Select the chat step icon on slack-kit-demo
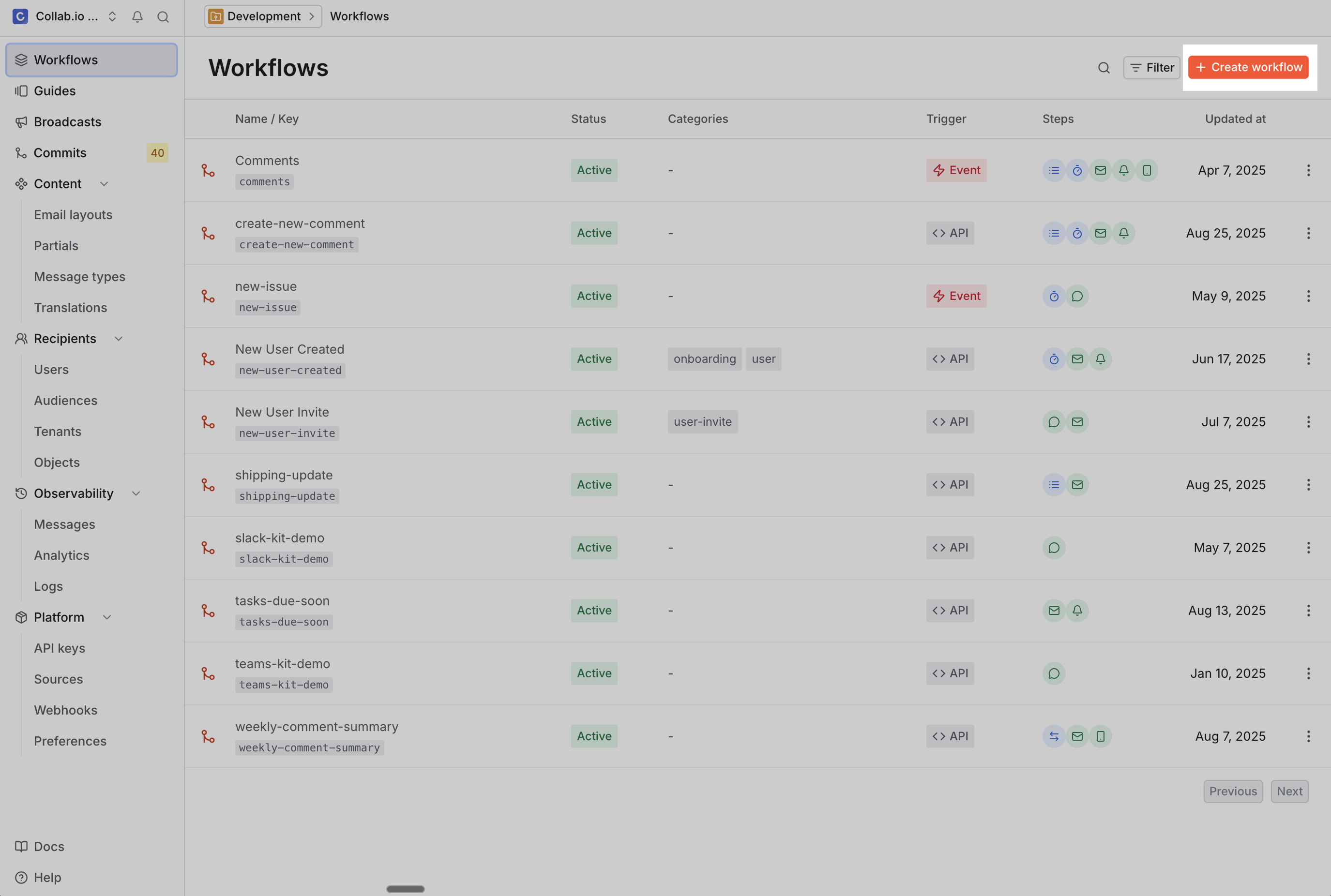Viewport: 1331px width, 896px height. (1053, 547)
